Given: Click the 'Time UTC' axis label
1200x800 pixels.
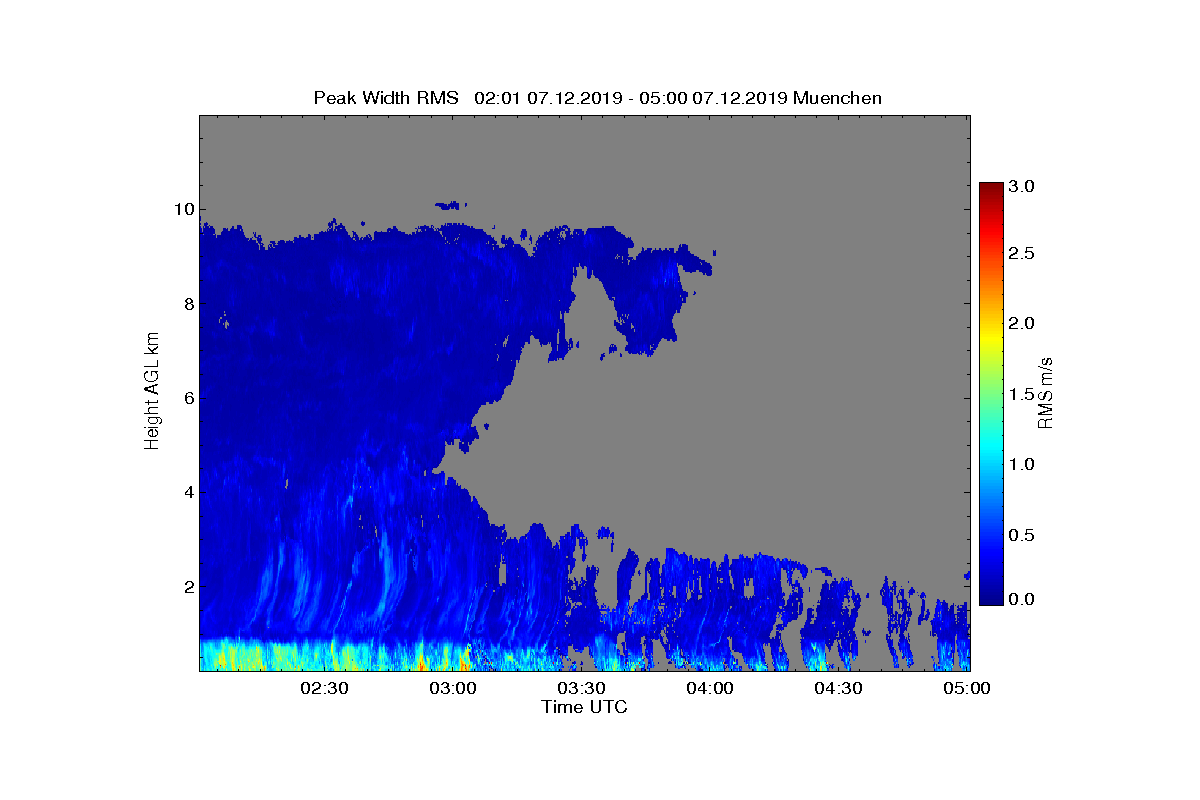Looking at the screenshot, I should [x=585, y=707].
